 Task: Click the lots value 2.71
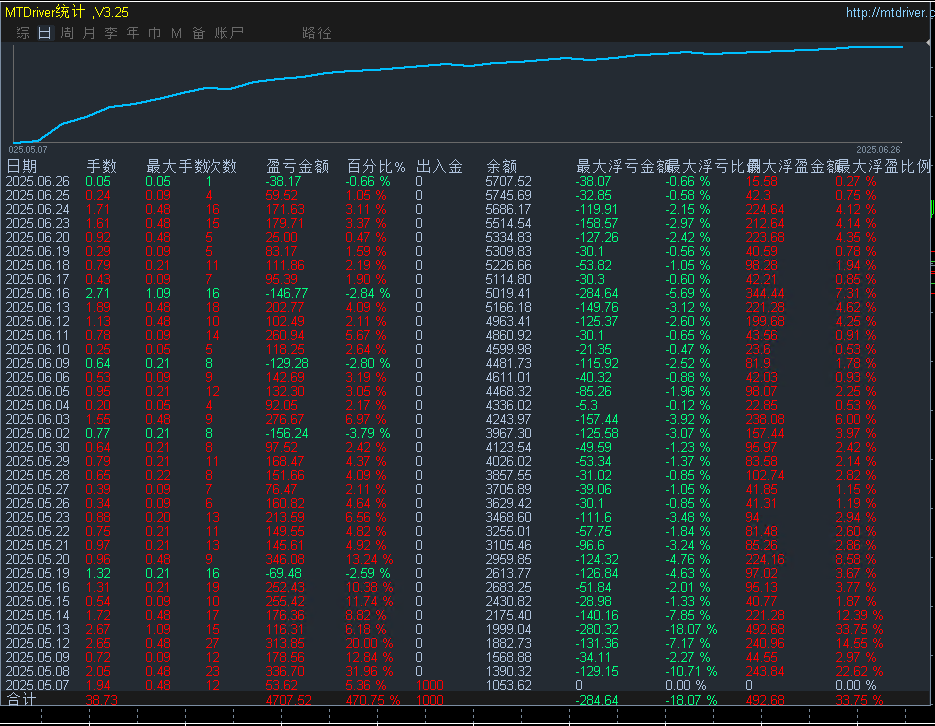(97, 293)
